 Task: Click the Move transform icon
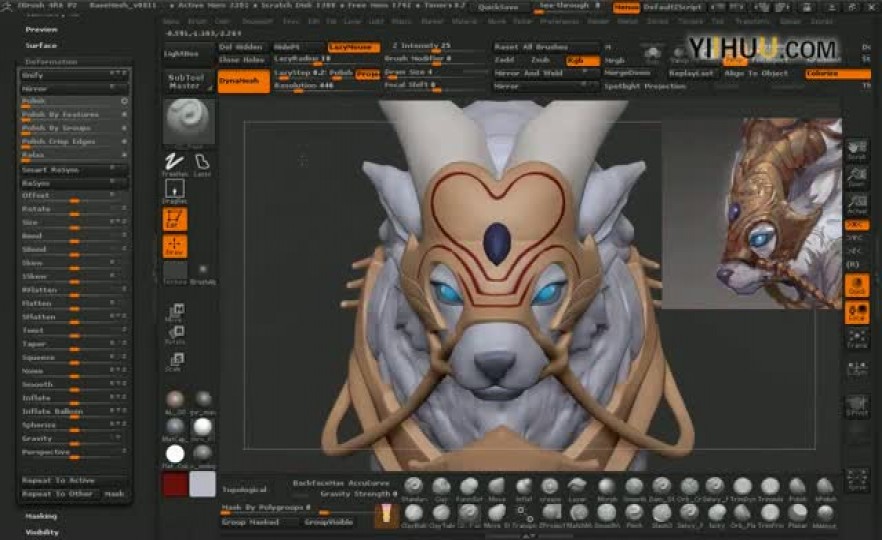[x=175, y=312]
